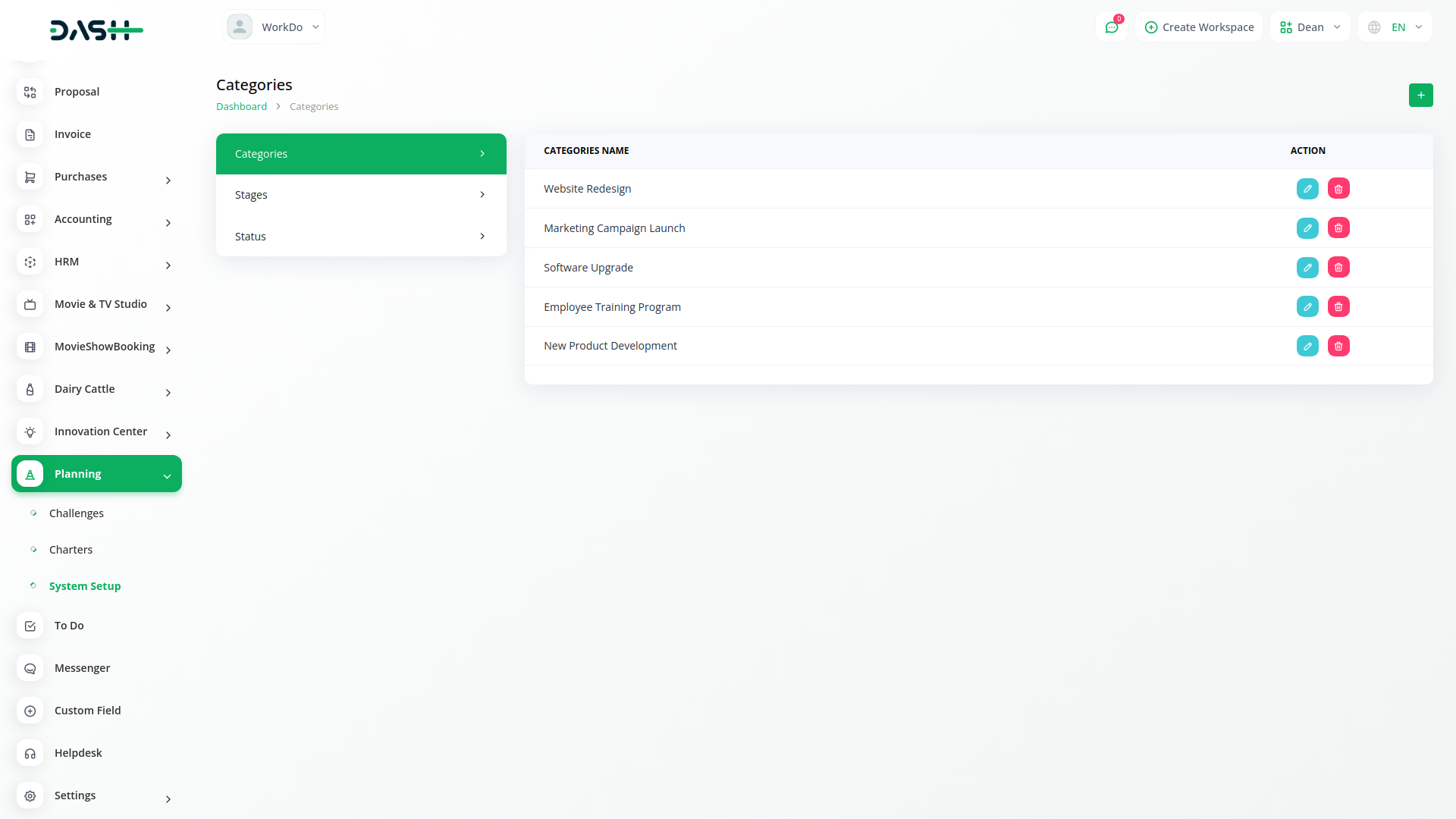Screen dimensions: 1456x819
Task: Switch to the Stages setup tab
Action: 361,195
